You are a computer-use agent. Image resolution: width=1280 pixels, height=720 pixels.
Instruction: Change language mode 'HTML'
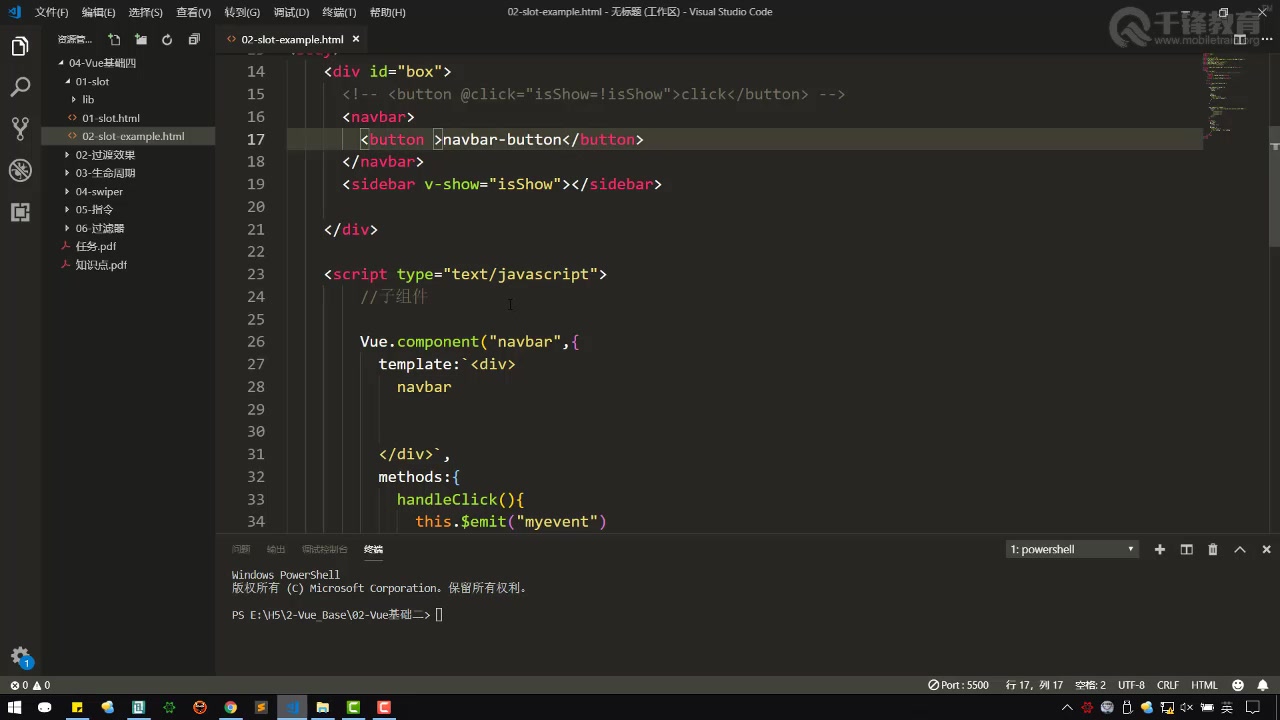[1204, 685]
